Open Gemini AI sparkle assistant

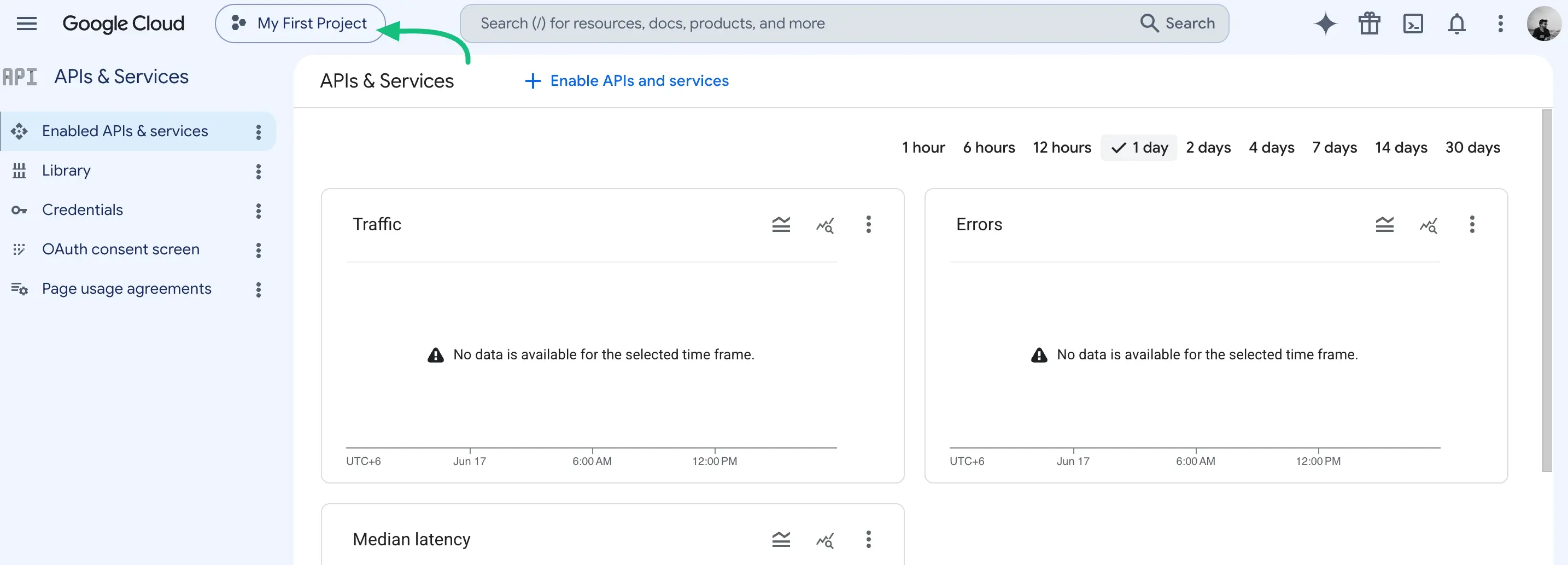1325,24
